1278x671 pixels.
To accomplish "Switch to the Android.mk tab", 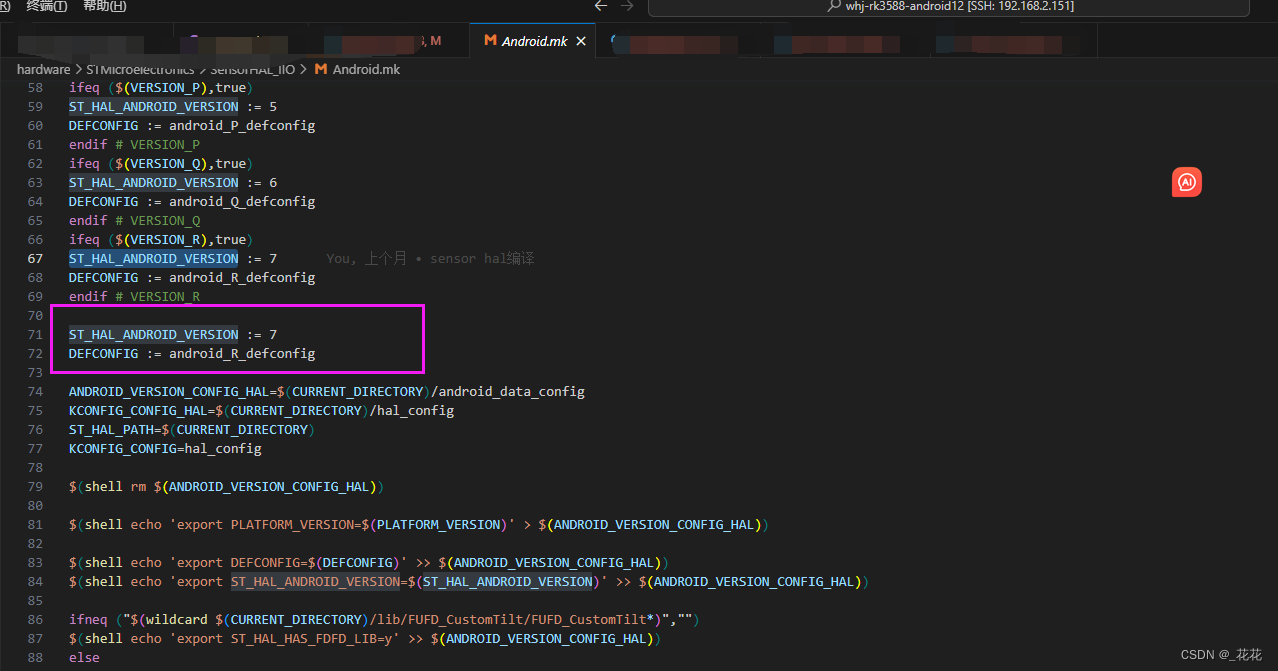I will pos(537,41).
